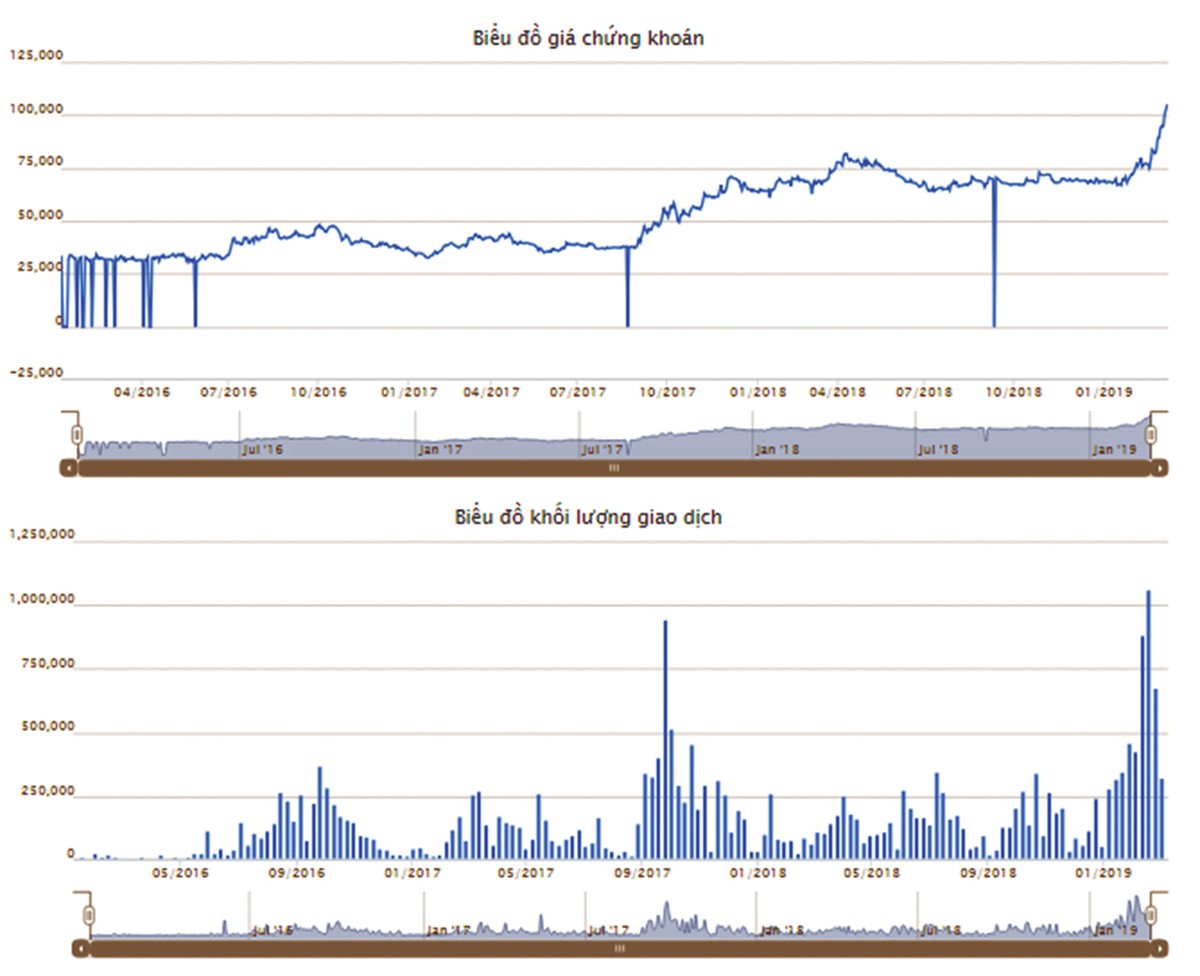
Task: Click the price navigator scroll-left arrow
Action: point(68,467)
